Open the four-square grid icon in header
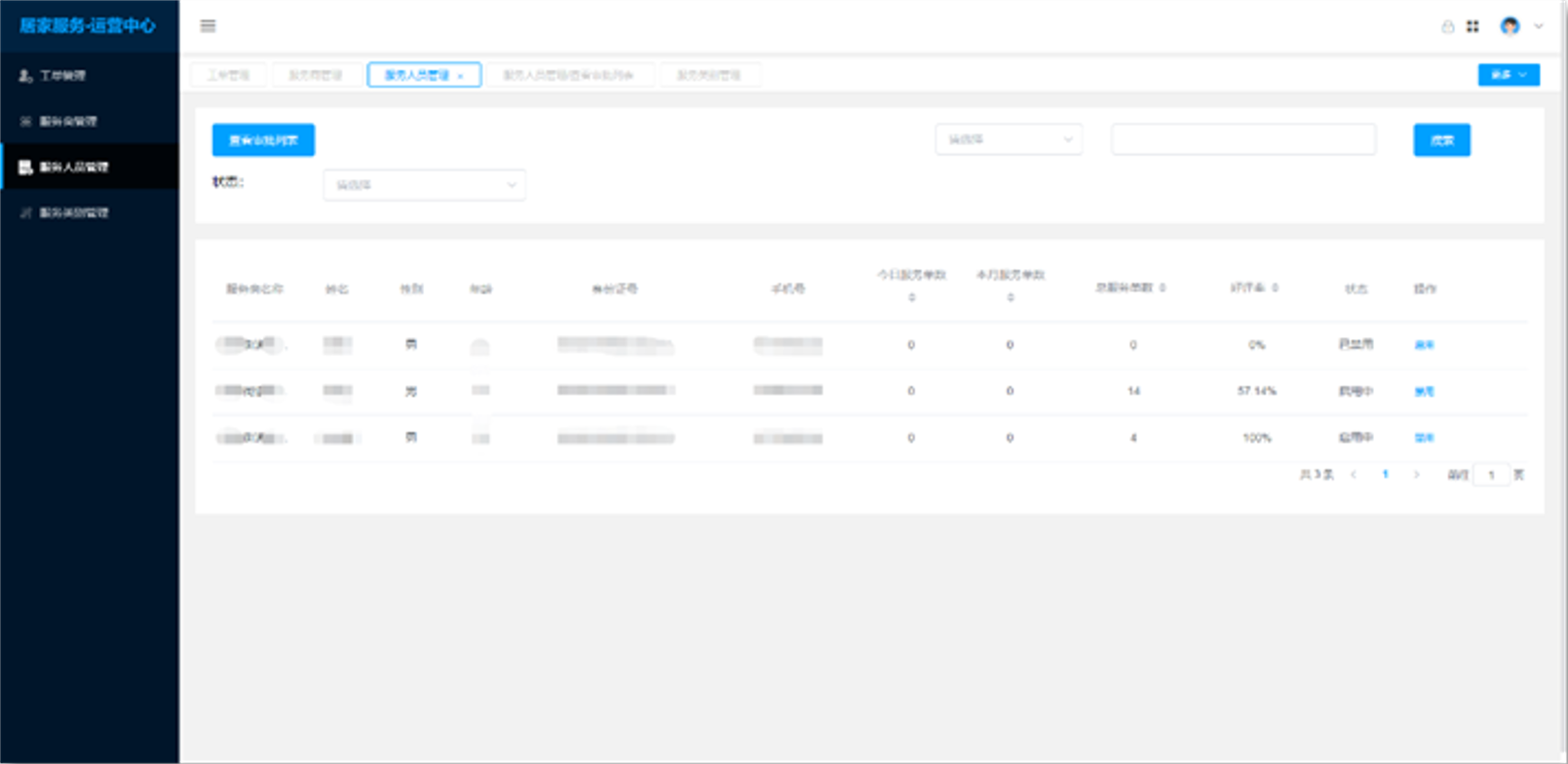Image resolution: width=1568 pixels, height=764 pixels. click(1472, 26)
